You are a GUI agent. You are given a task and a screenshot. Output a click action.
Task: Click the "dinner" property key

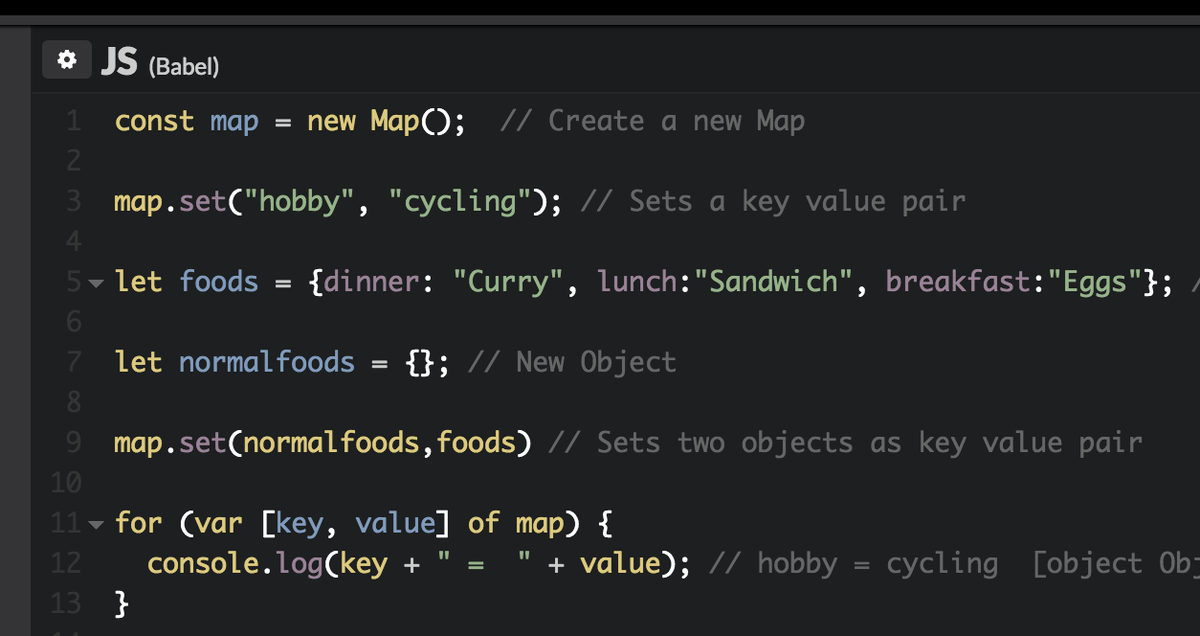pyautogui.click(x=370, y=282)
